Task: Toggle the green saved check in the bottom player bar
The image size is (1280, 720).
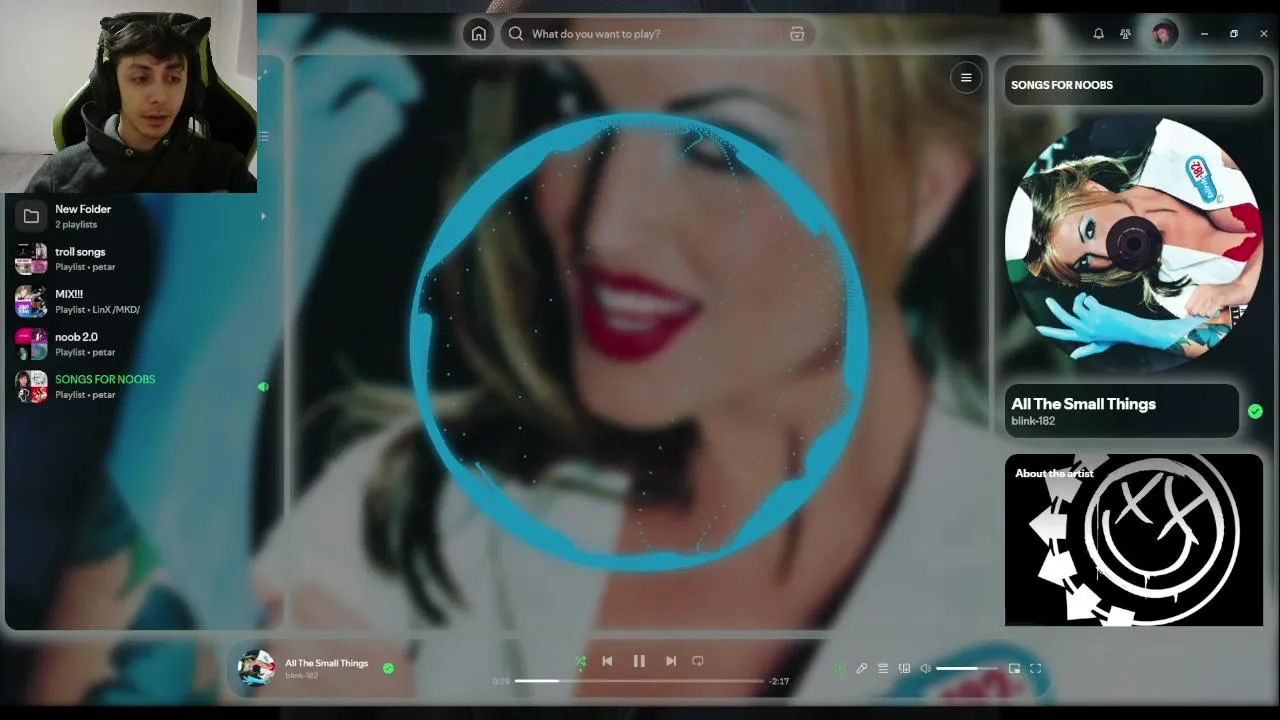Action: pos(388,668)
